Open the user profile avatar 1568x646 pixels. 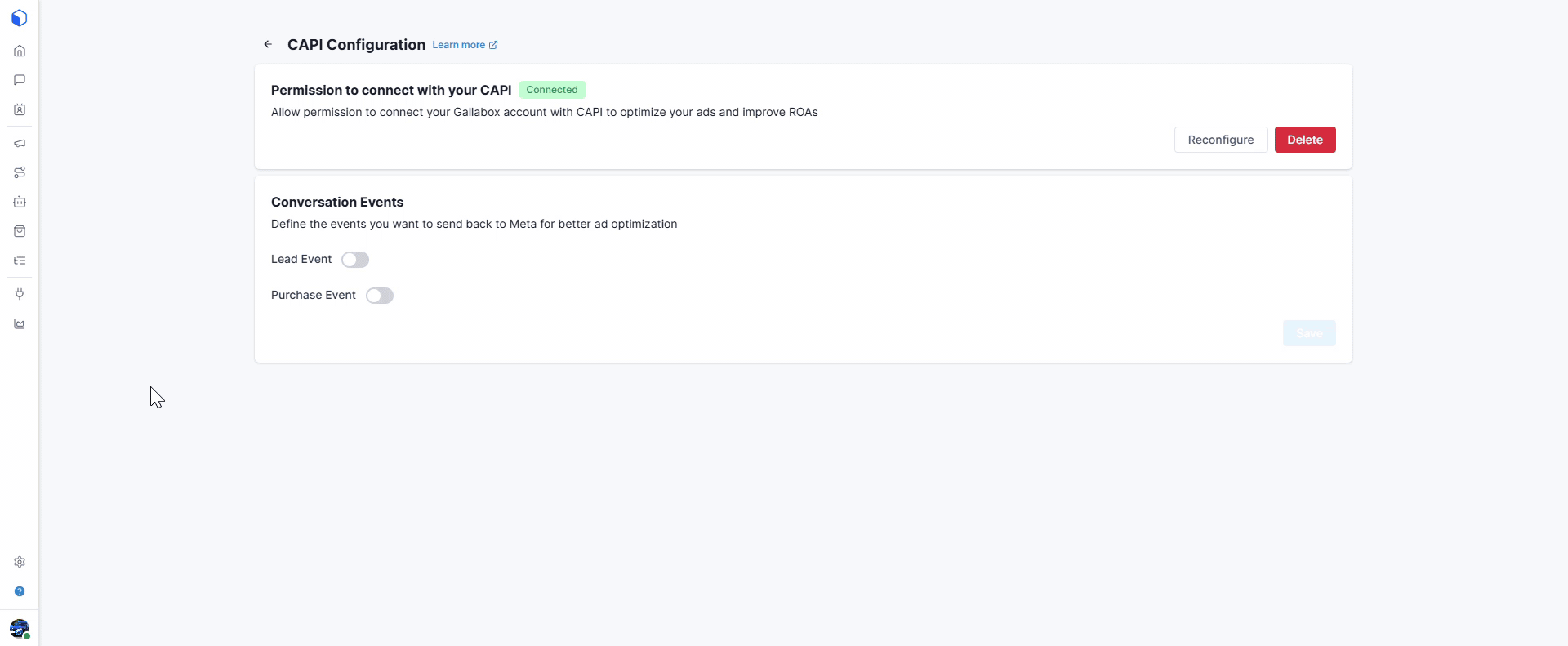click(20, 628)
